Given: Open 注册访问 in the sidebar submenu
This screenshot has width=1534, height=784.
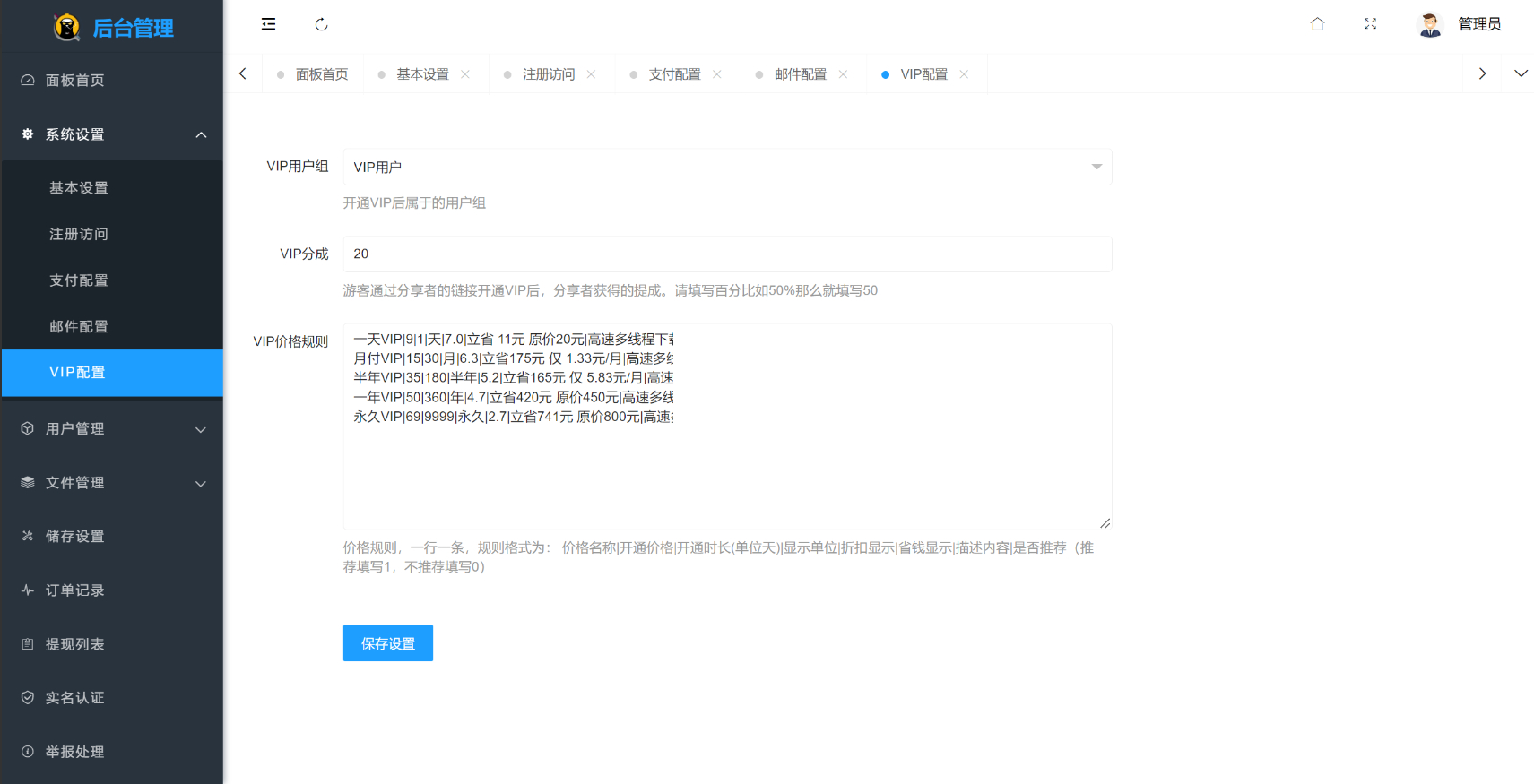Looking at the screenshot, I should (x=112, y=234).
